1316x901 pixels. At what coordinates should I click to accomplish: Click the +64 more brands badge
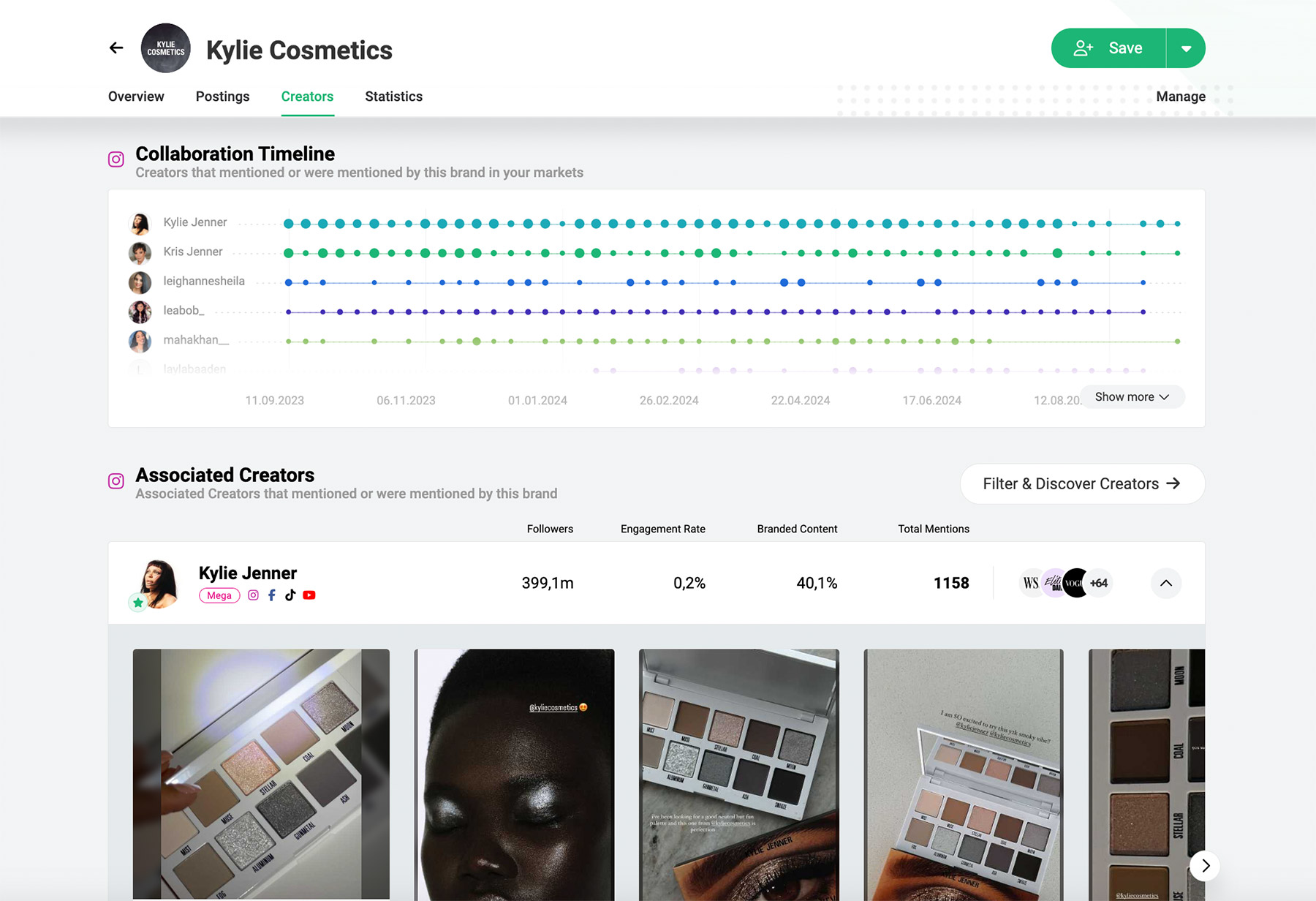click(x=1098, y=583)
